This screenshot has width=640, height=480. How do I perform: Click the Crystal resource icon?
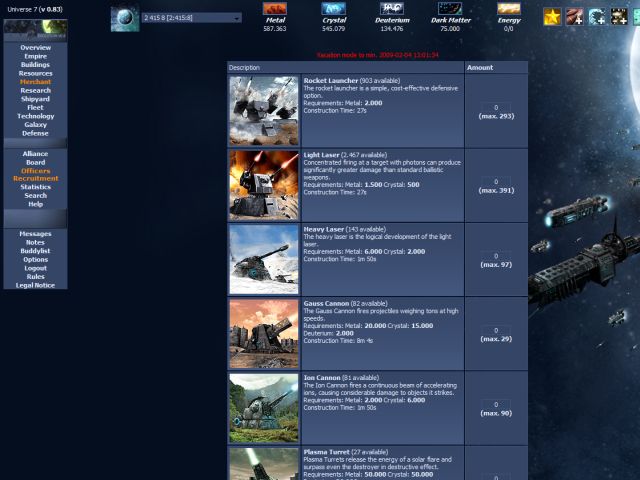point(334,9)
